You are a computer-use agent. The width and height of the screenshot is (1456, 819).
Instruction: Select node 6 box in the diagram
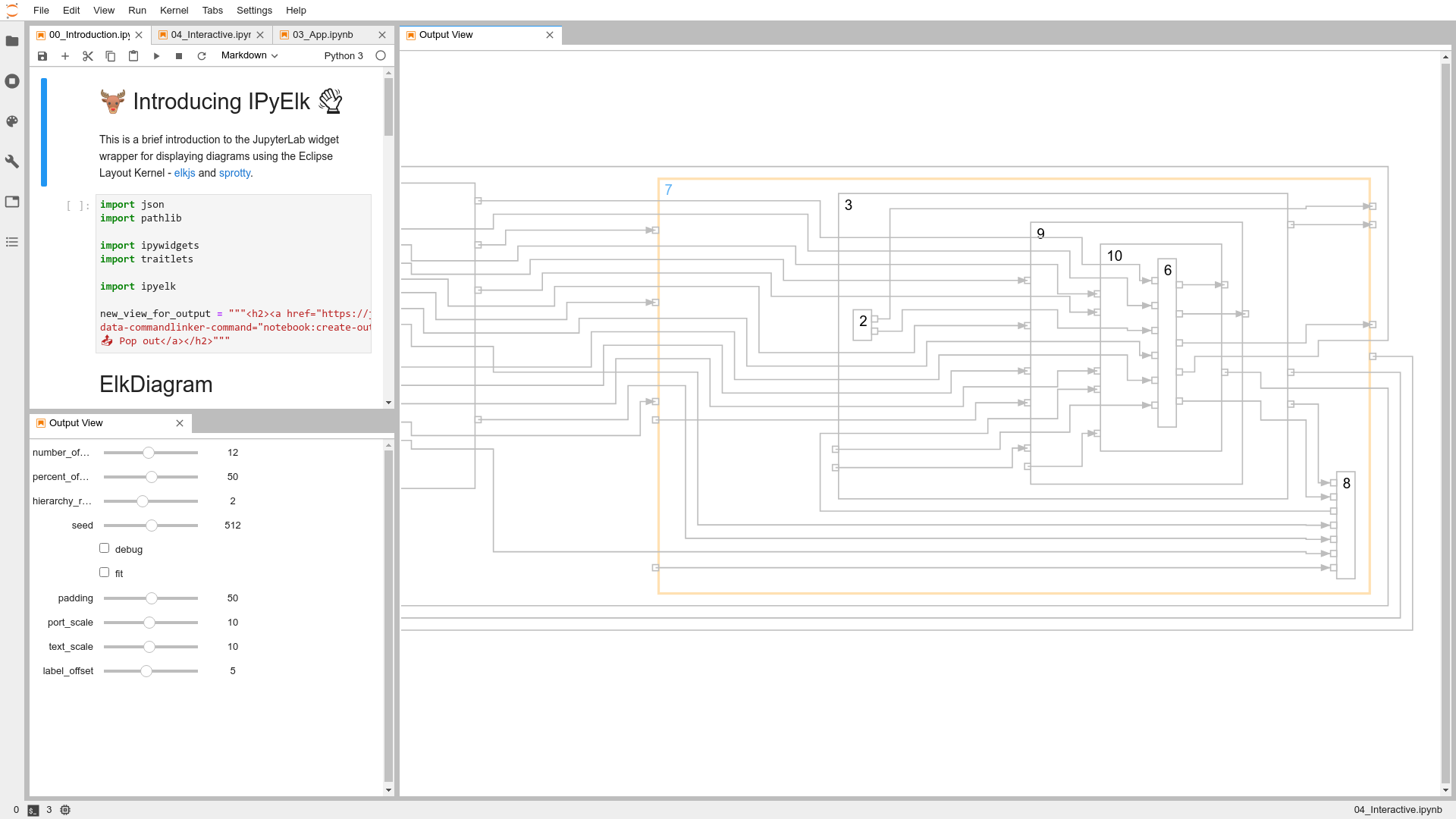[1167, 343]
